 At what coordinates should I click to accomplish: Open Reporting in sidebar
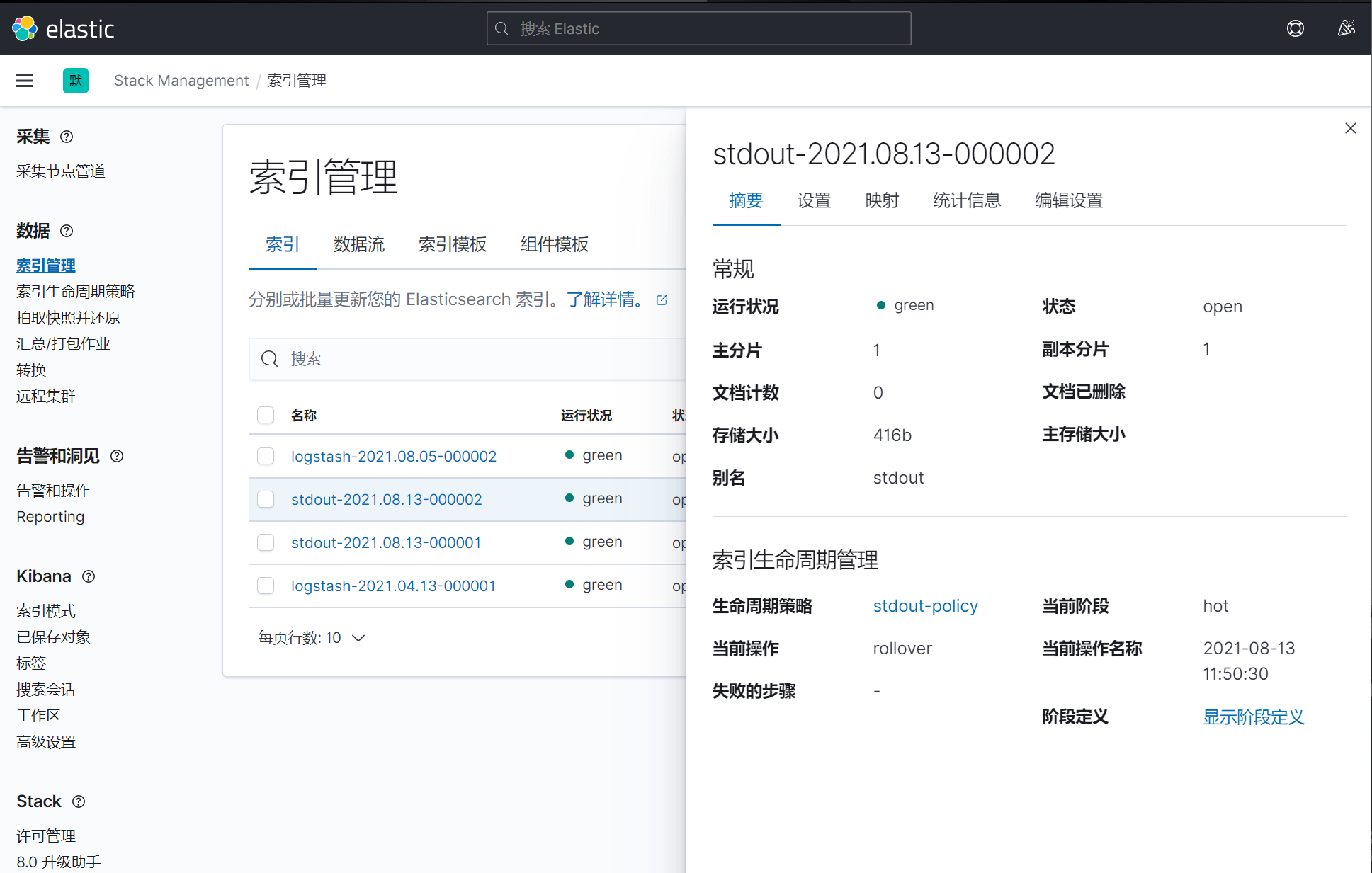pyautogui.click(x=50, y=516)
